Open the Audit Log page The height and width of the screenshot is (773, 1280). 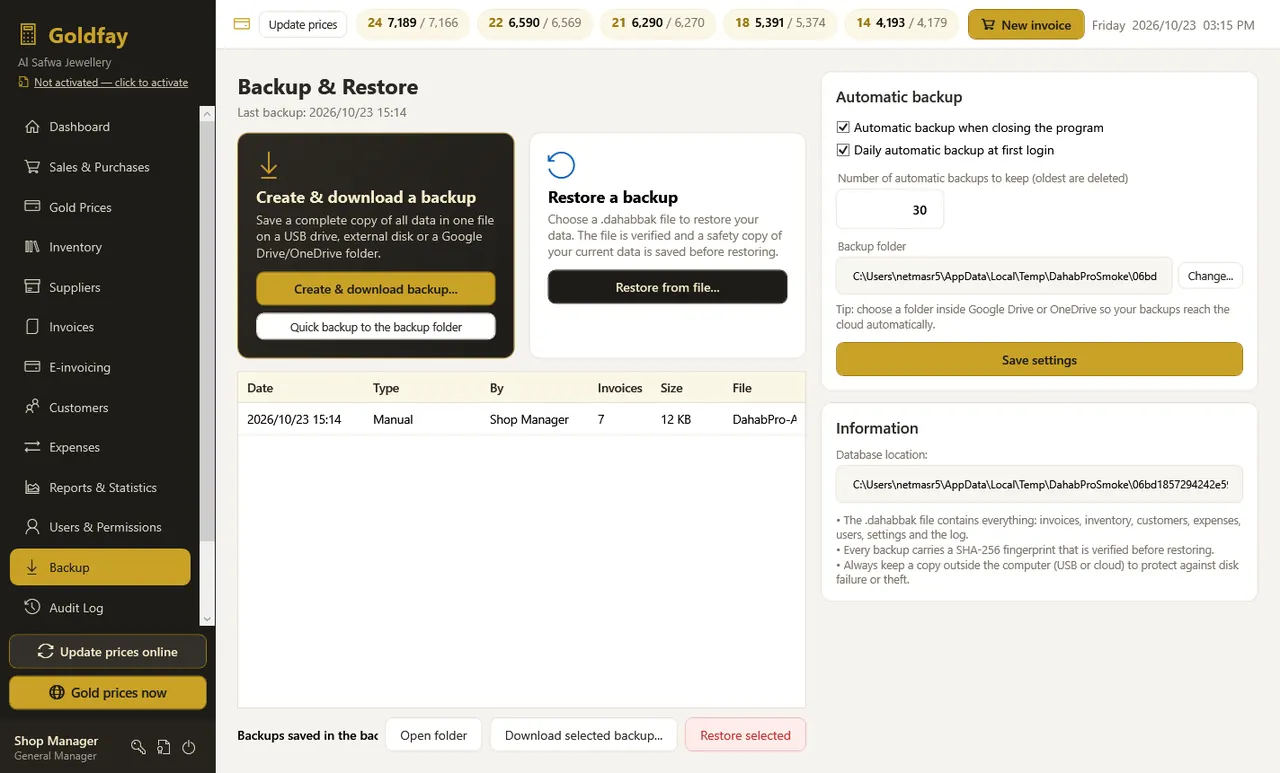click(100, 607)
